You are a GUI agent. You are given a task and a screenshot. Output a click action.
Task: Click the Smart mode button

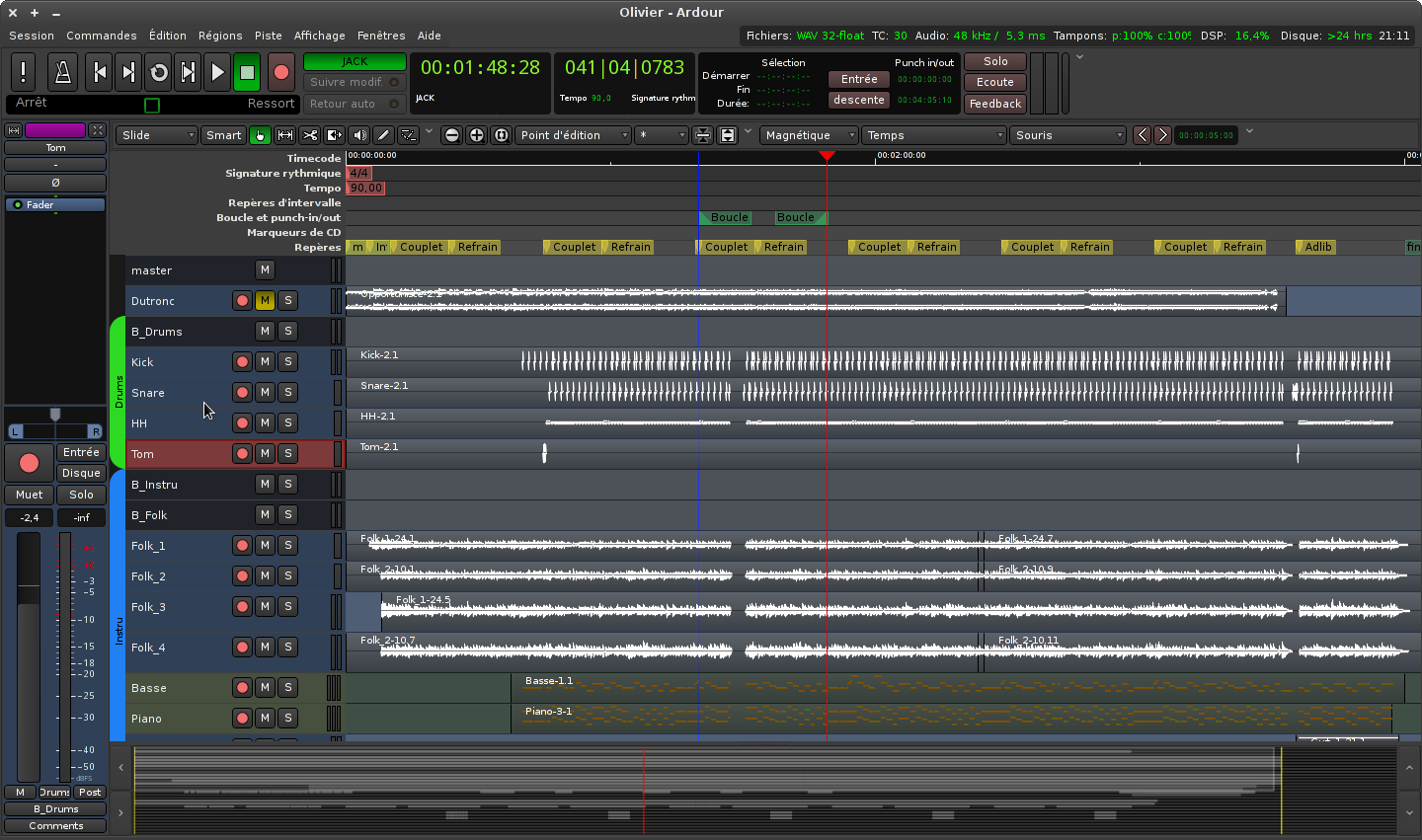coord(223,135)
